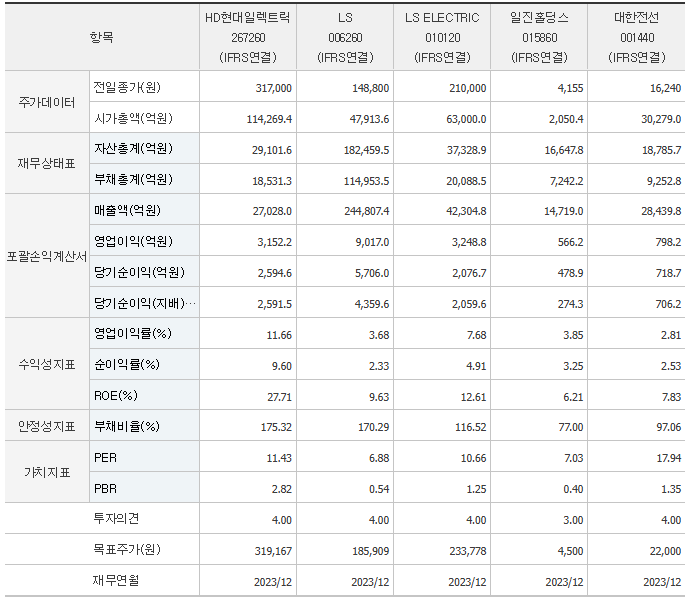Click the PER row label
Screen dimensions: 685x598
(105, 458)
